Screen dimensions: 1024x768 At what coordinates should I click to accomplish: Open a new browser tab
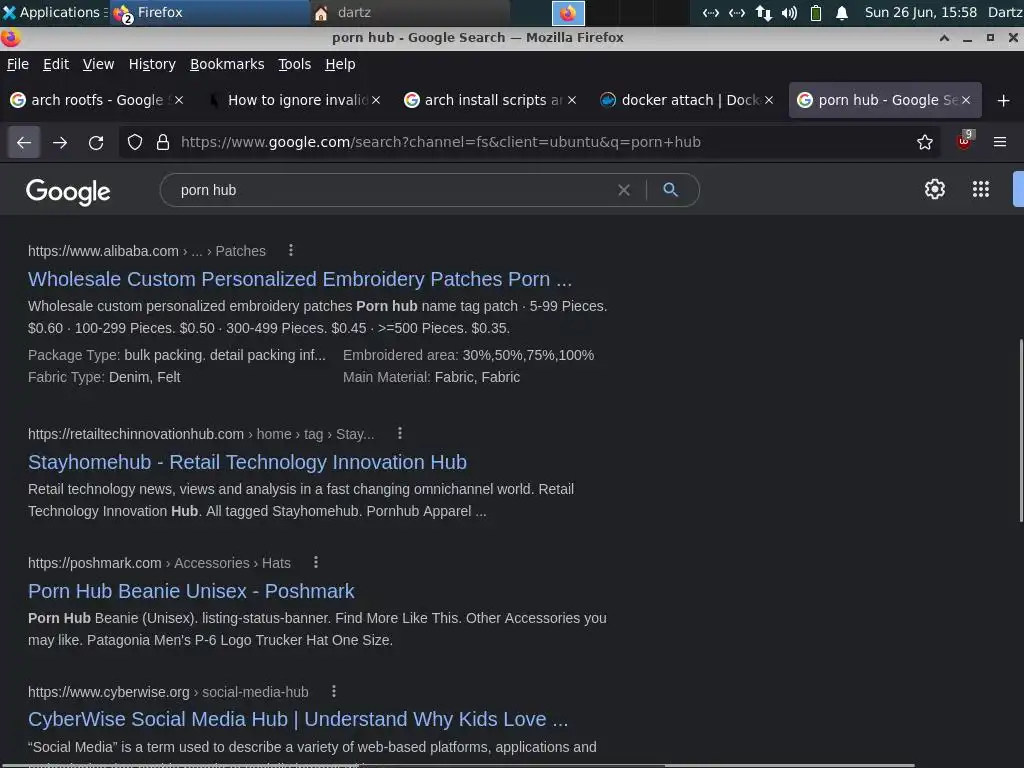click(x=1004, y=101)
